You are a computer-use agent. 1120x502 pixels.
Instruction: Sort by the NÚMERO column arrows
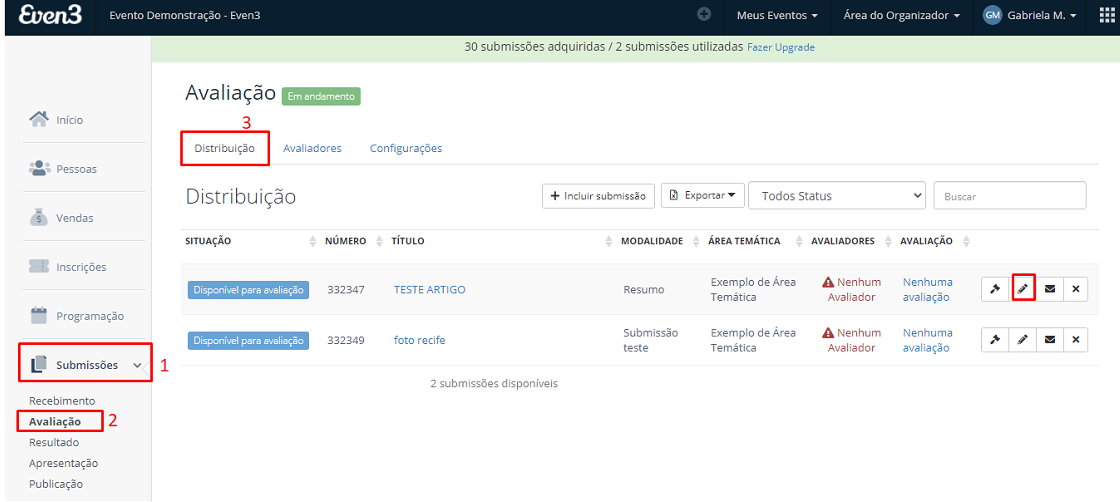(x=379, y=241)
